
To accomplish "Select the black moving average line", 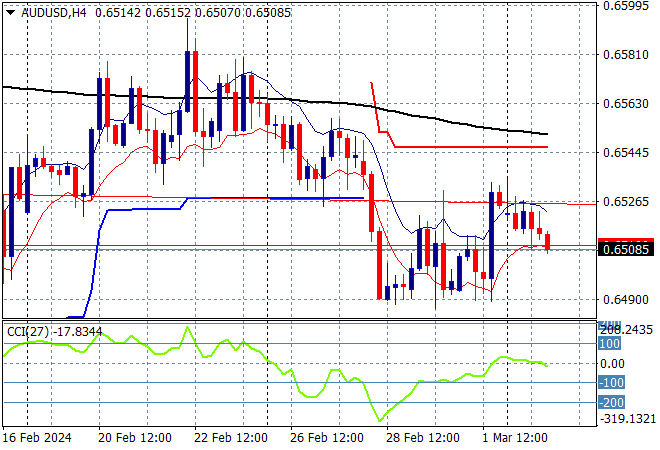I will tap(300, 101).
